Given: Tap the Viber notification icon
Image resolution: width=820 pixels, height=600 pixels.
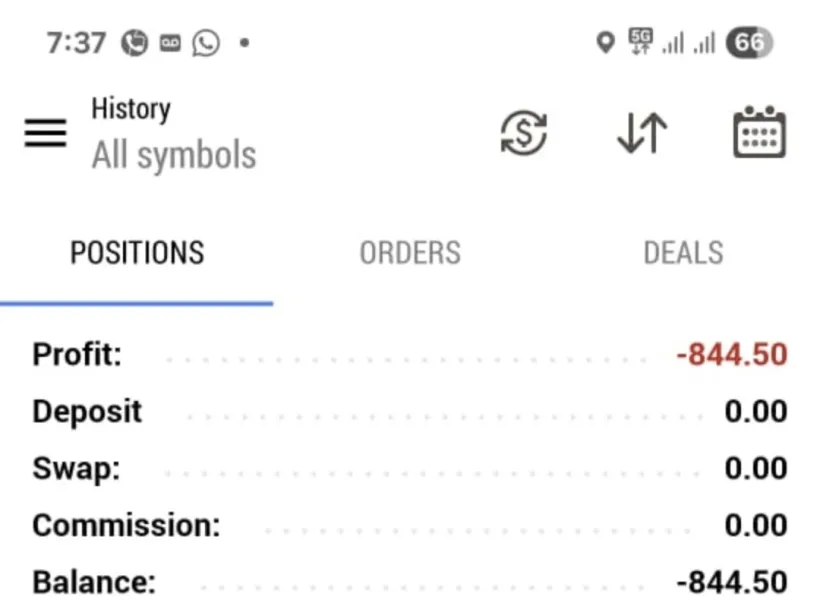Looking at the screenshot, I should 134,43.
